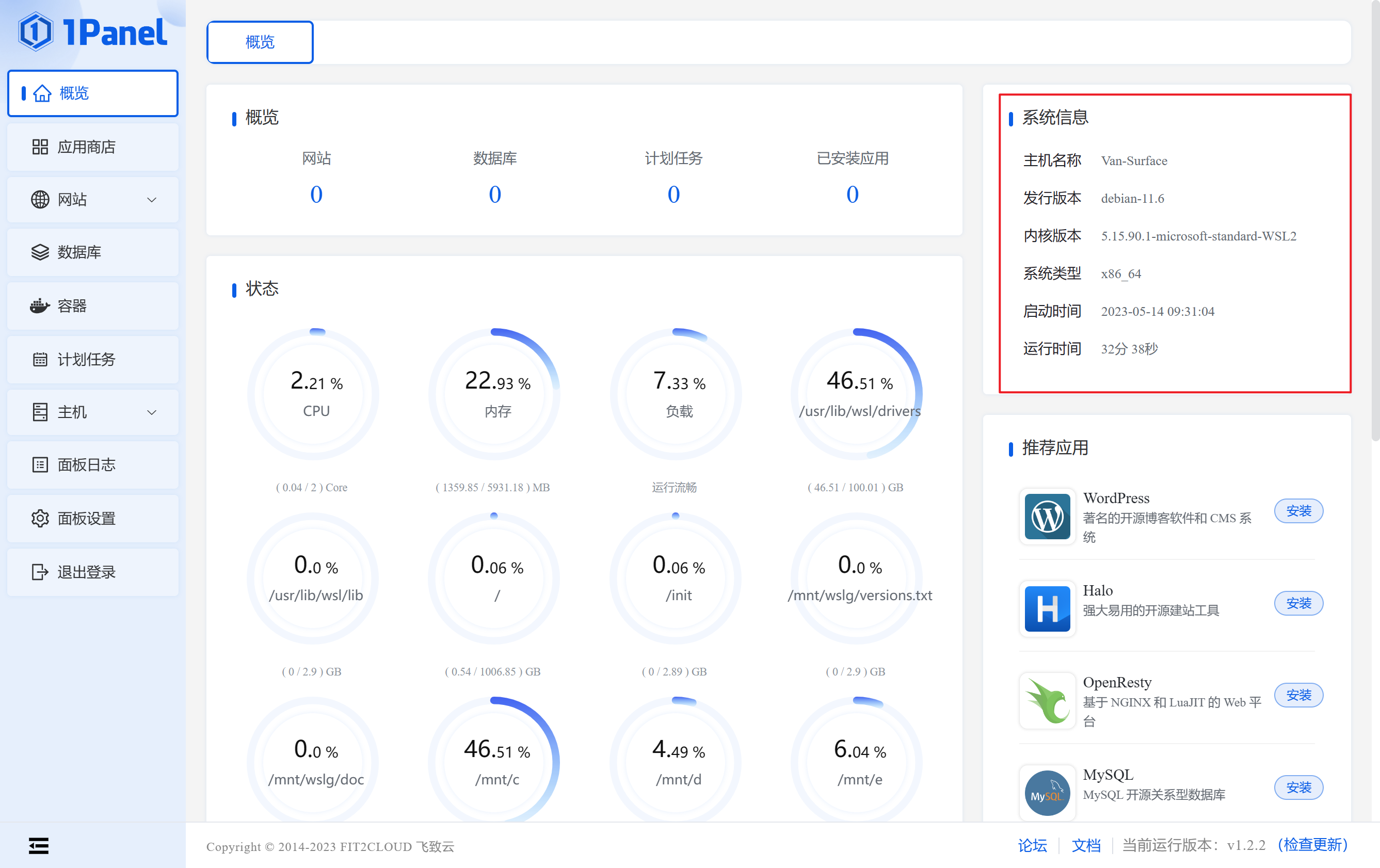Select the 容器 Docker container icon

click(x=40, y=306)
